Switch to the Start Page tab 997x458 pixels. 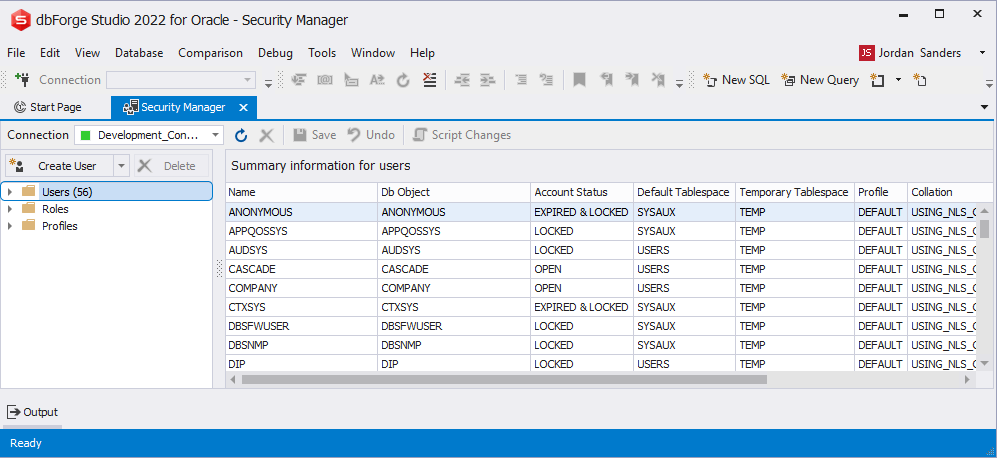point(48,108)
